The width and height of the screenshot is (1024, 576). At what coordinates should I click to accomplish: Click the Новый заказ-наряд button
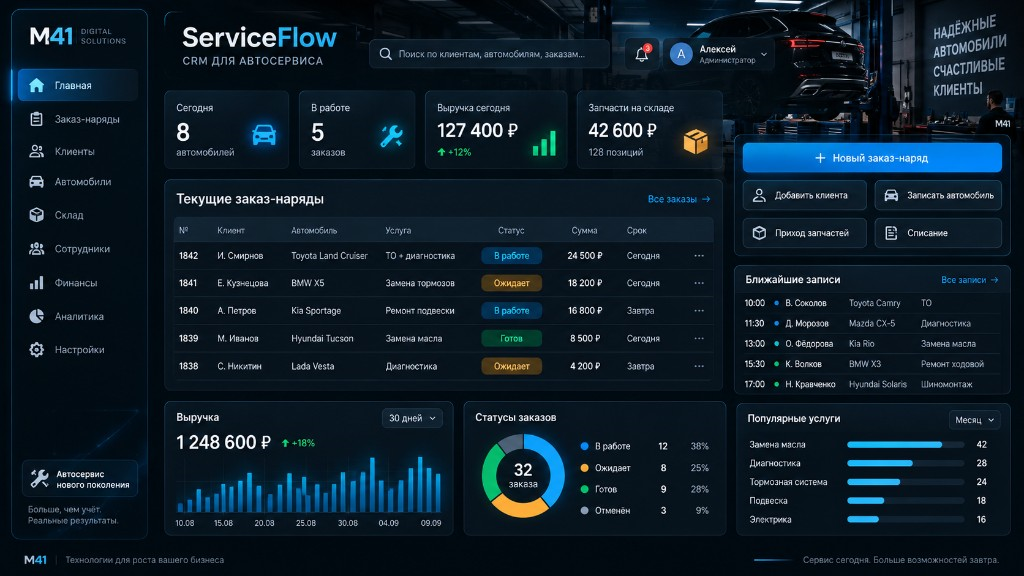[872, 158]
